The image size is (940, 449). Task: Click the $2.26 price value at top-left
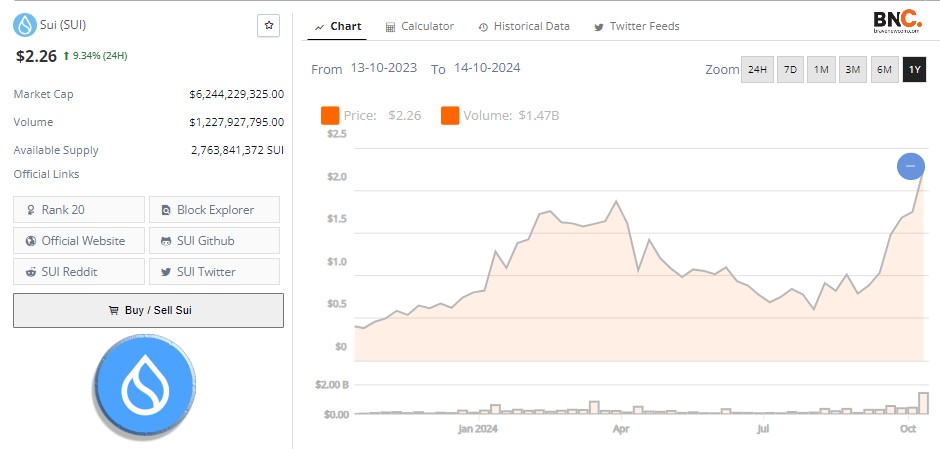coord(36,56)
